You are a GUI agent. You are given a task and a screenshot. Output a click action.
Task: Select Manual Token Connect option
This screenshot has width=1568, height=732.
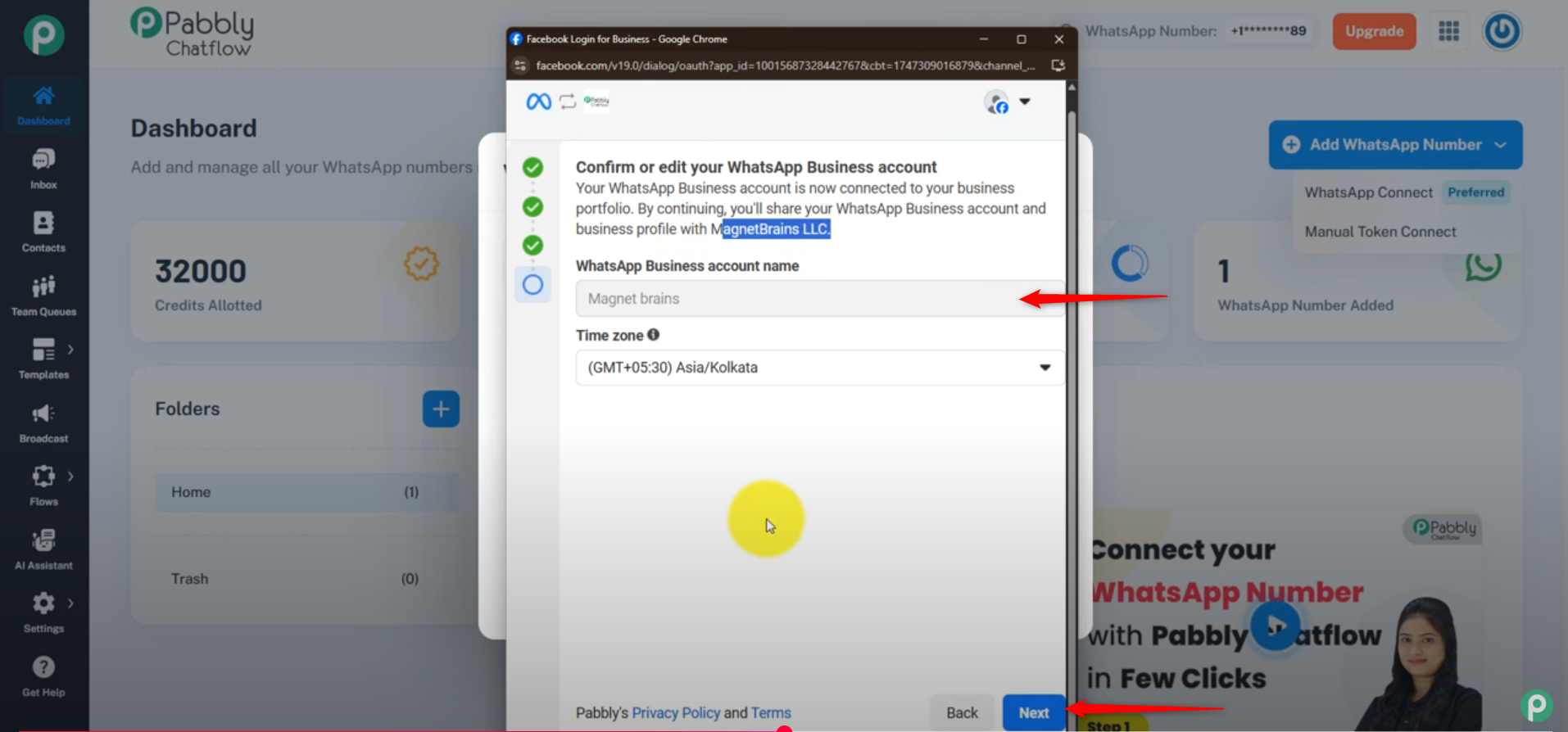[x=1380, y=232]
